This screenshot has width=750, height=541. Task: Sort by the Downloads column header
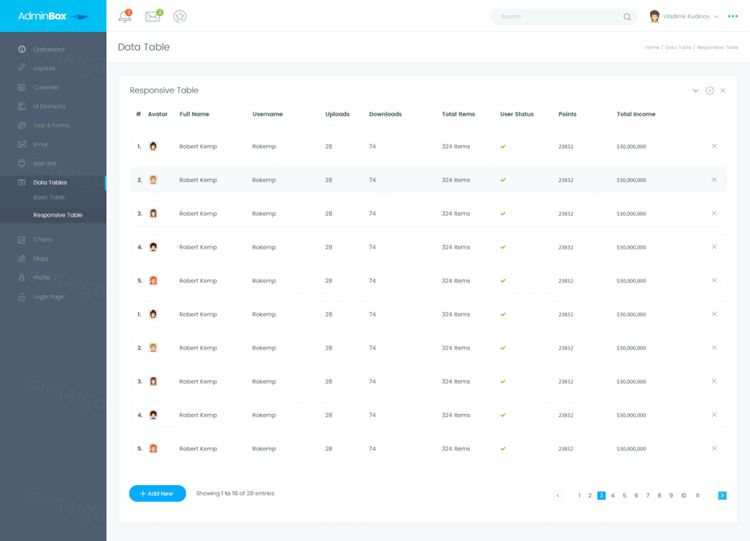point(385,114)
